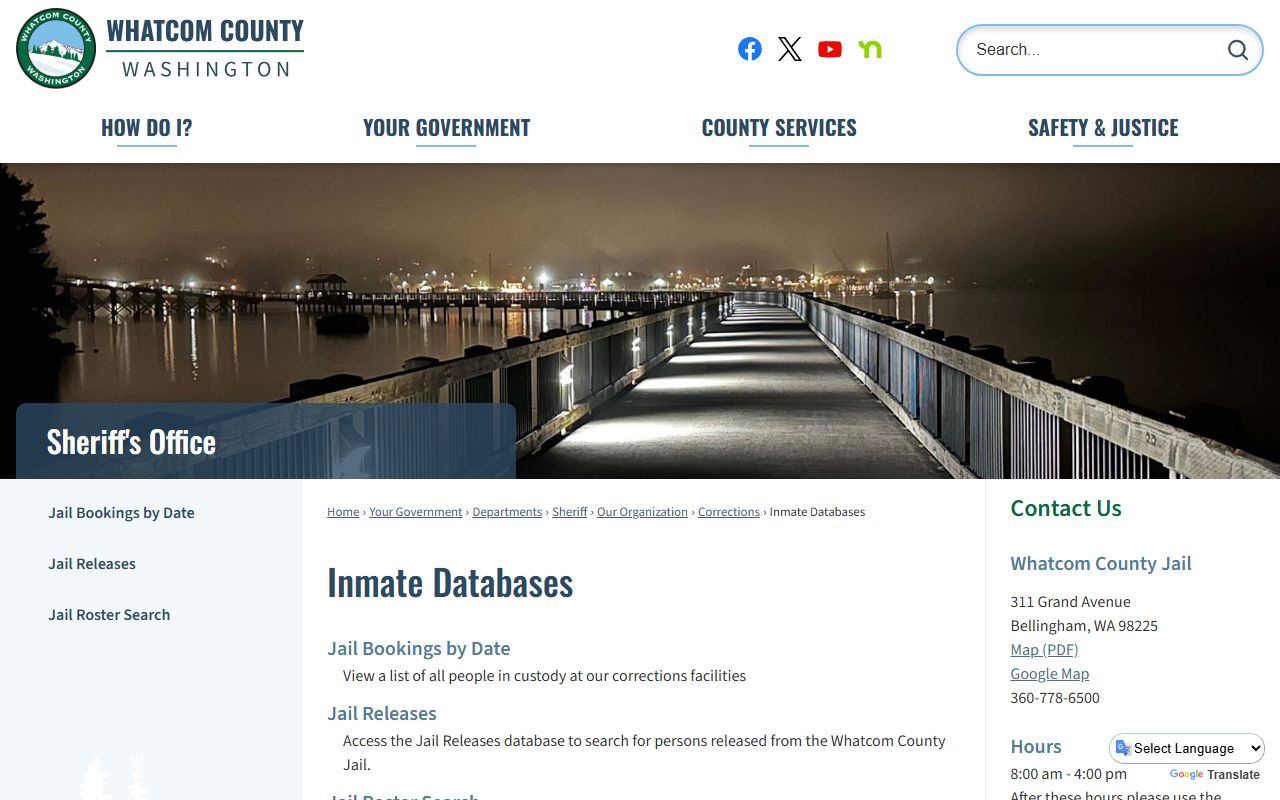1280x800 pixels.
Task: Click the Sheriff's Office banner title
Action: [131, 442]
